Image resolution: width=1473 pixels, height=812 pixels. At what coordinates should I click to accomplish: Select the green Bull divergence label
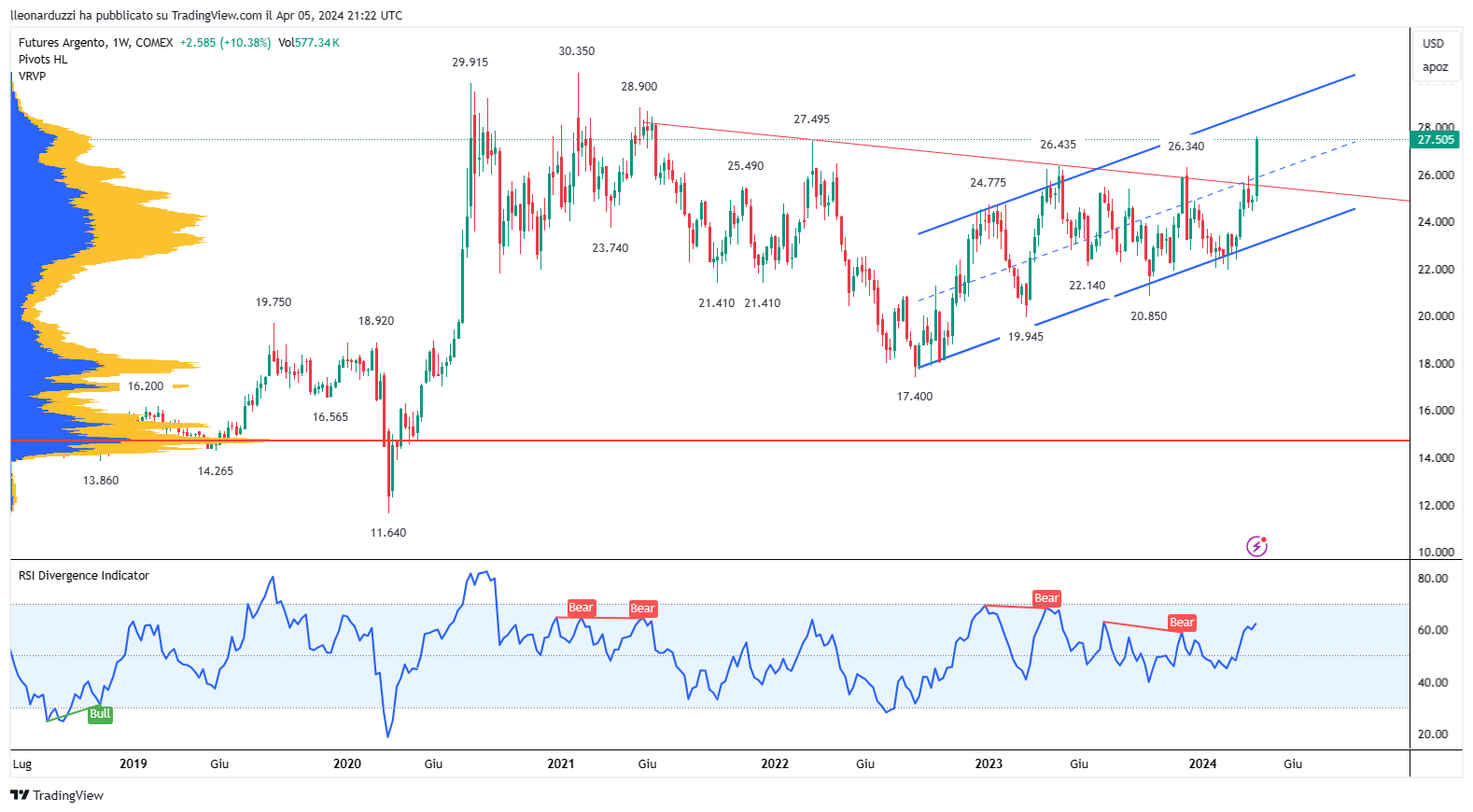coord(100,714)
